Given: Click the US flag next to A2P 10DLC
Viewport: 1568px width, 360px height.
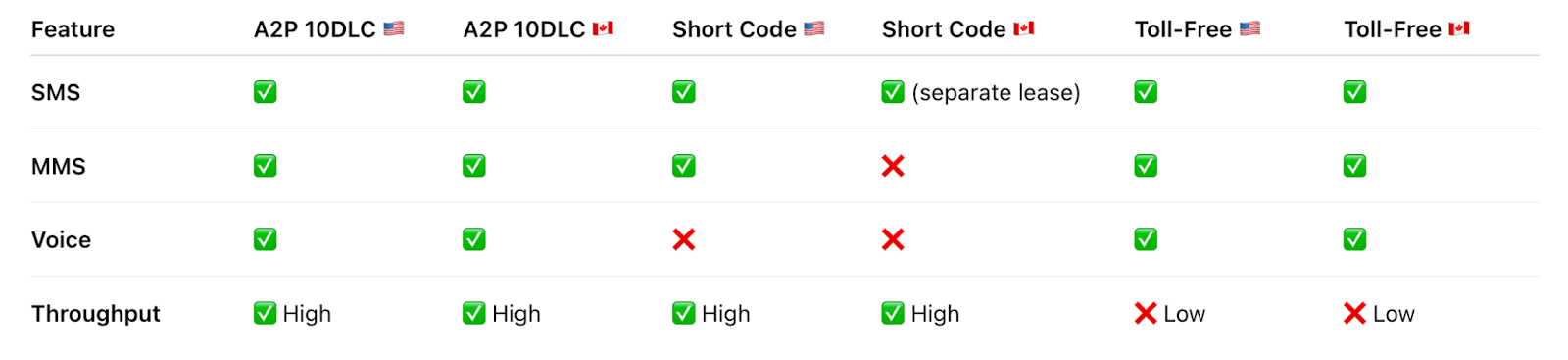Looking at the screenshot, I should [394, 28].
